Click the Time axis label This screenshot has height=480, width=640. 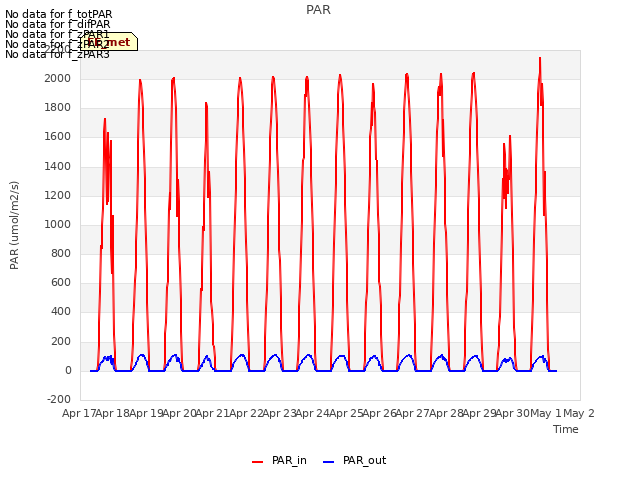(x=566, y=429)
